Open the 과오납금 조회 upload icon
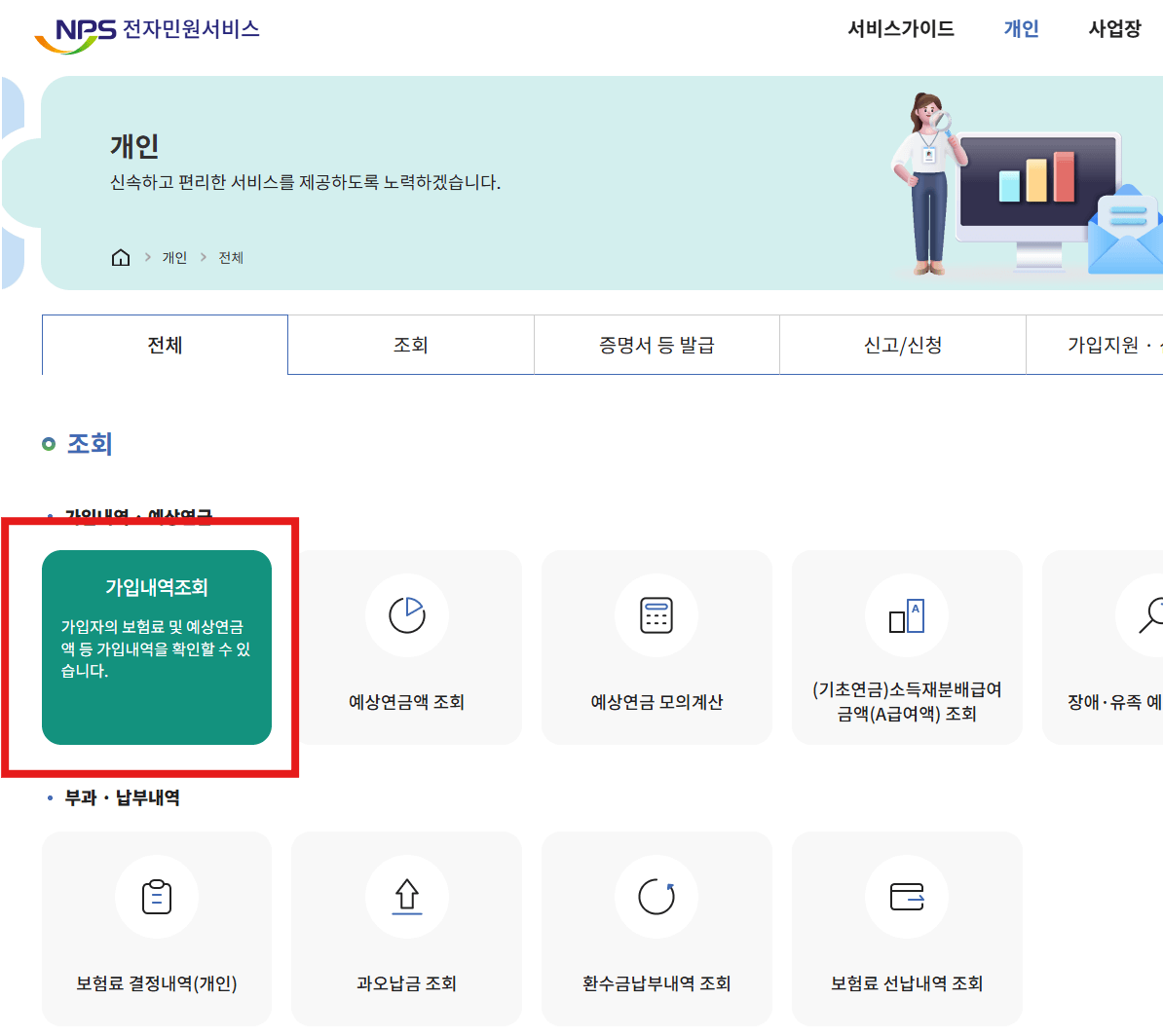 406,897
